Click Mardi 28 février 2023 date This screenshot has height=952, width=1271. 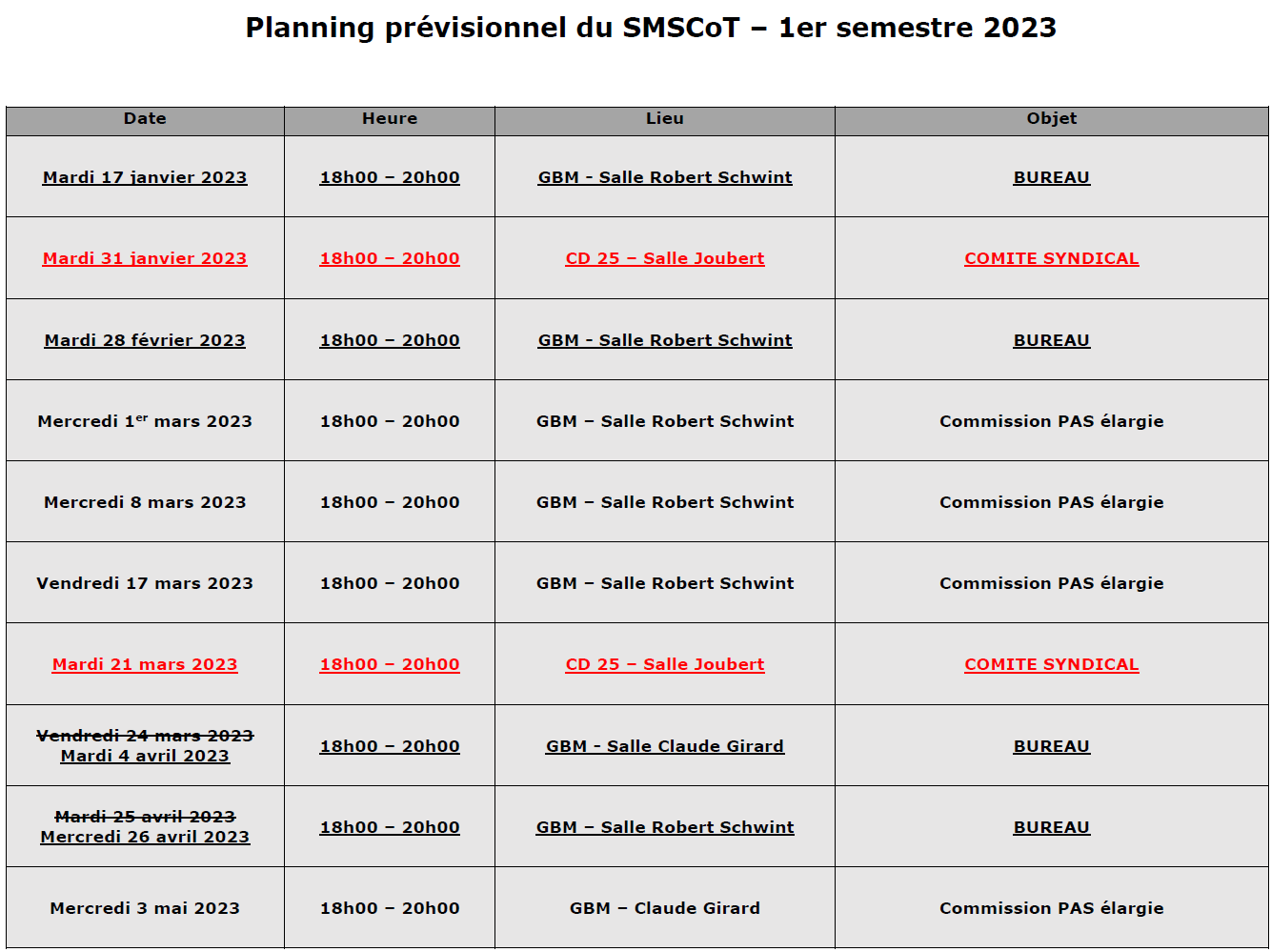[145, 340]
